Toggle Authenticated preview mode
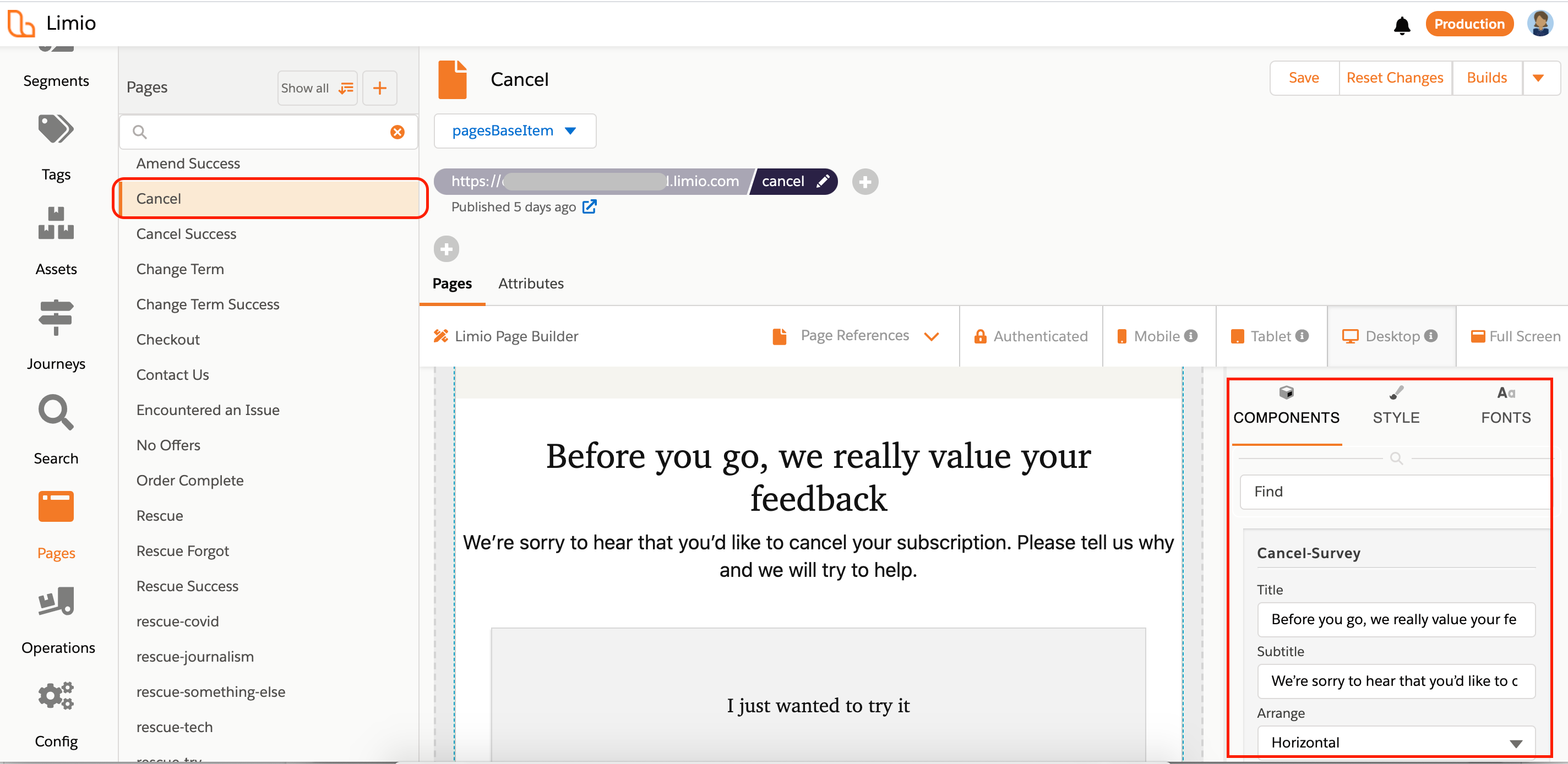Image resolution: width=1568 pixels, height=764 pixels. point(1031,336)
